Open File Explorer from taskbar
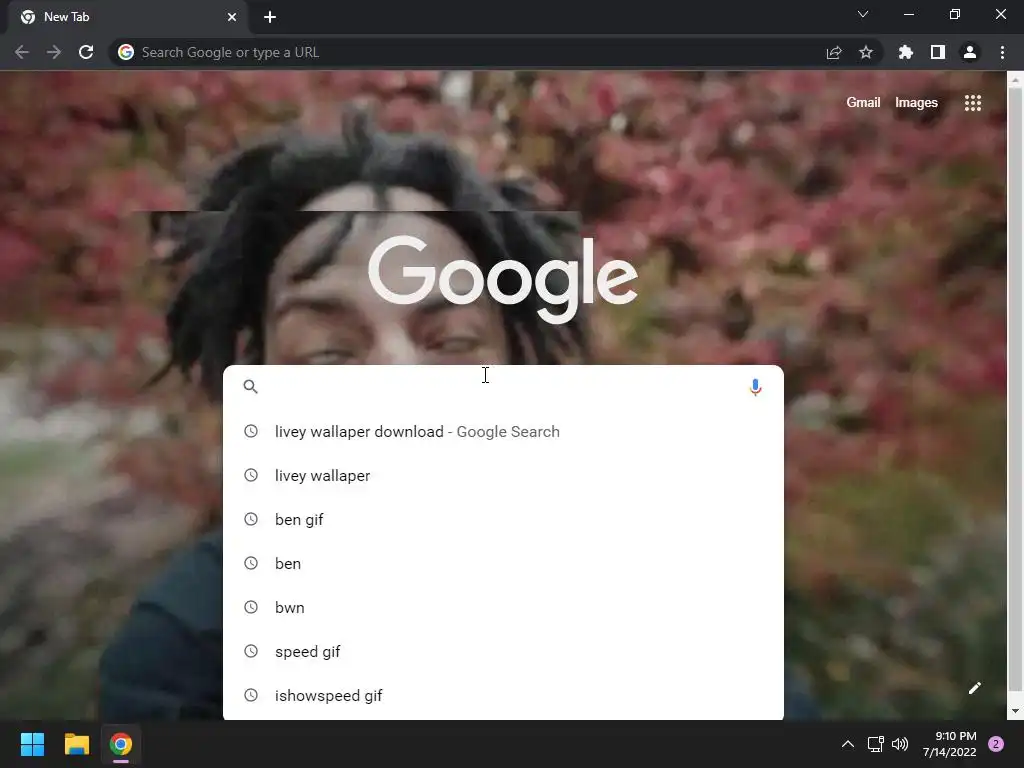Screen dimensions: 1024x768 (x=76, y=744)
